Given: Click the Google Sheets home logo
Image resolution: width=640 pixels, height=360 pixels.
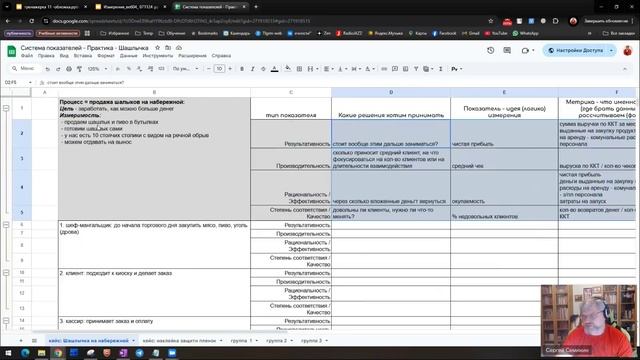Looking at the screenshot, I should pos(11,51).
